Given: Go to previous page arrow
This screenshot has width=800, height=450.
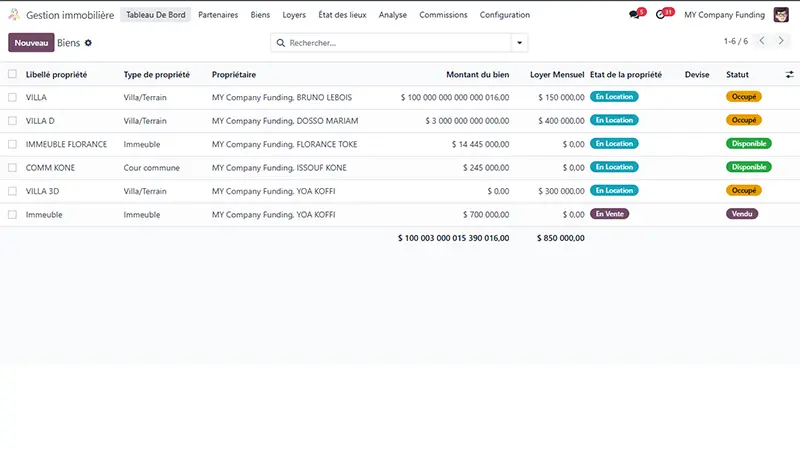Looking at the screenshot, I should pos(762,42).
